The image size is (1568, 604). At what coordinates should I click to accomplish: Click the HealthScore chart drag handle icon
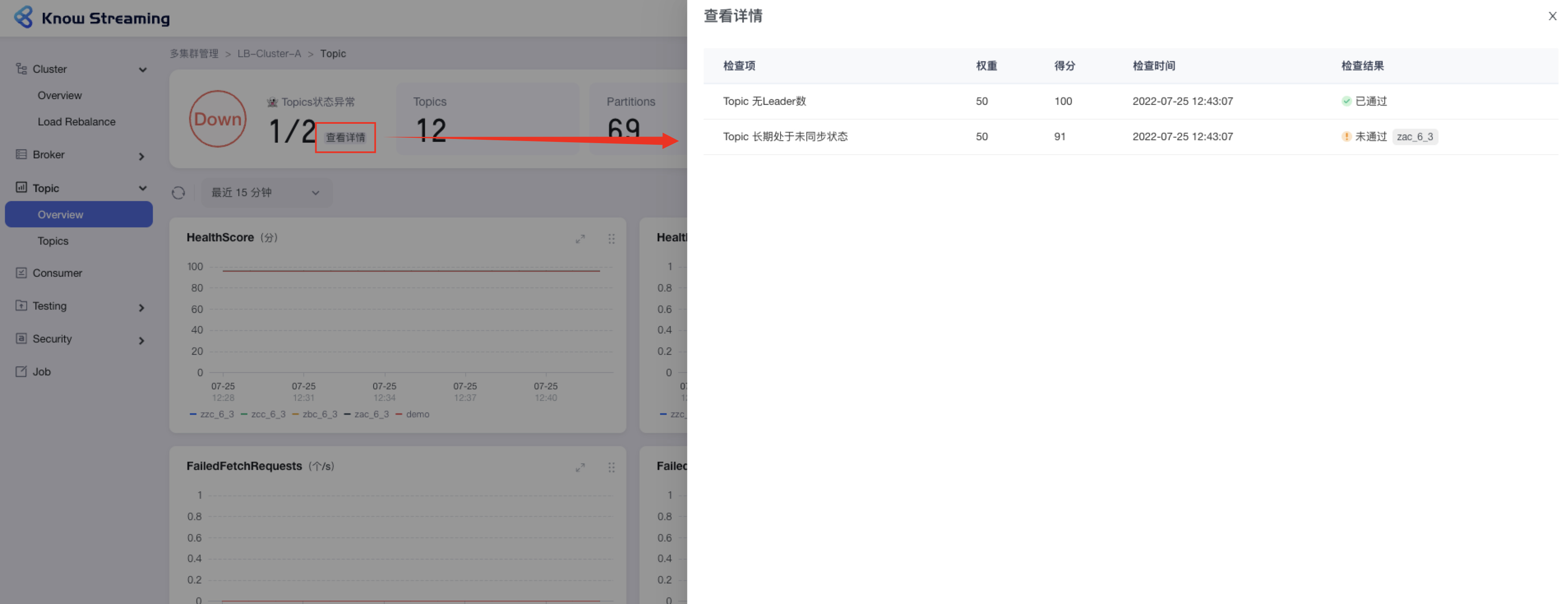coord(611,238)
